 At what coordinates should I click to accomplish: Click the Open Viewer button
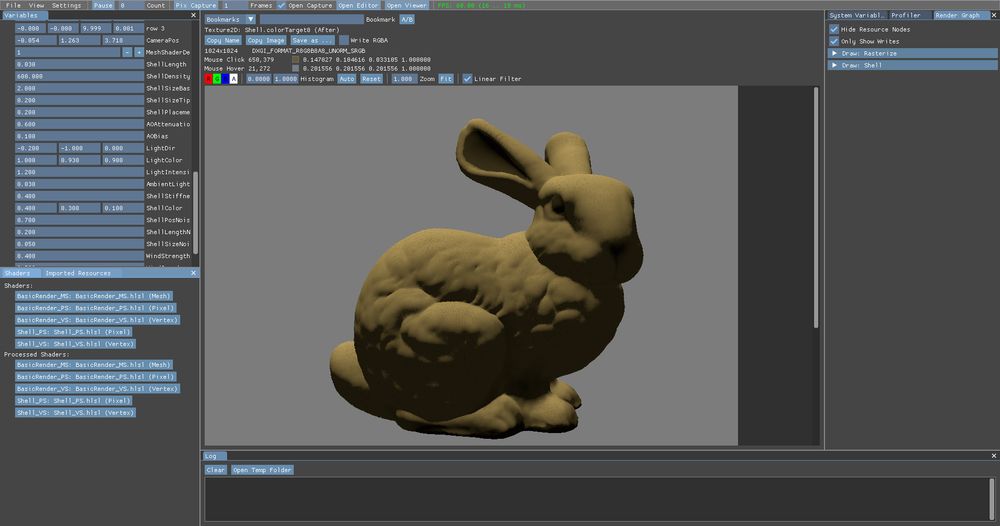[406, 5]
